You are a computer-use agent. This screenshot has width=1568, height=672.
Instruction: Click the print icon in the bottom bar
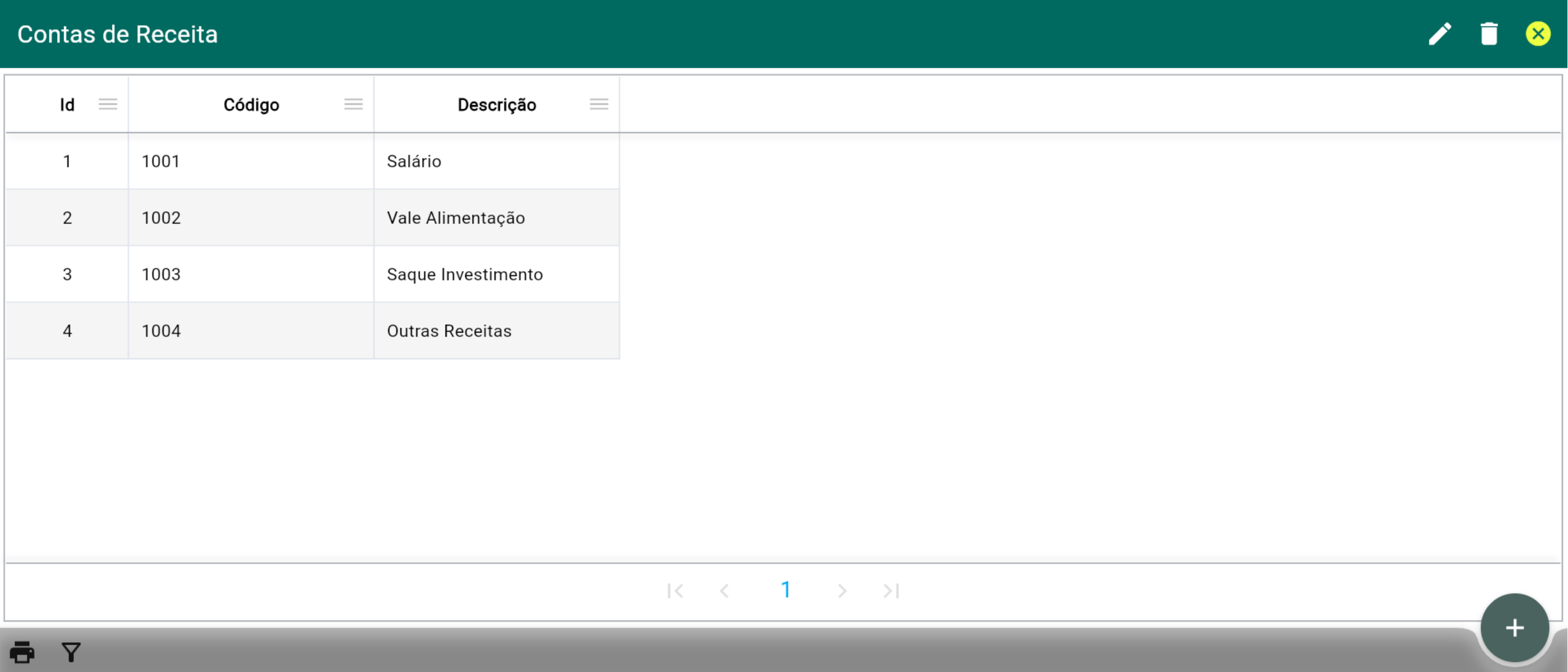pos(22,652)
